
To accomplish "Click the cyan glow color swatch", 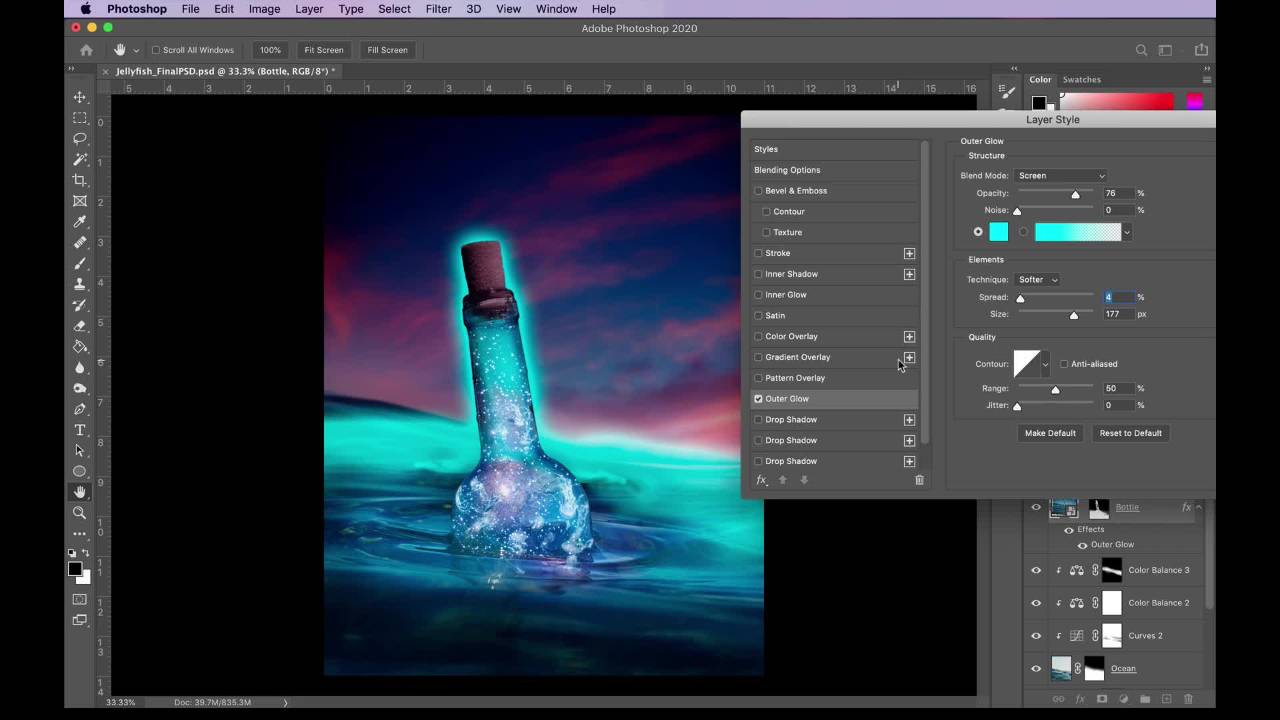I will click(998, 232).
